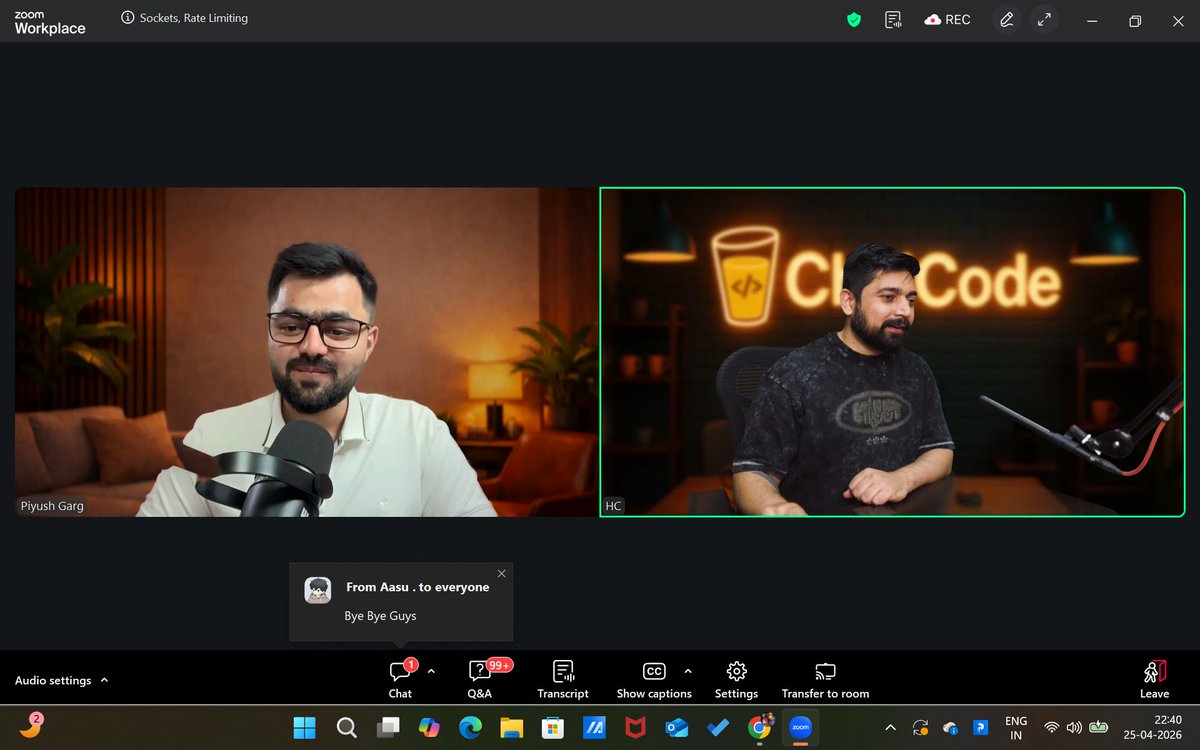The image size is (1200, 750).
Task: Click the Zoom taskbar icon
Action: pos(800,727)
